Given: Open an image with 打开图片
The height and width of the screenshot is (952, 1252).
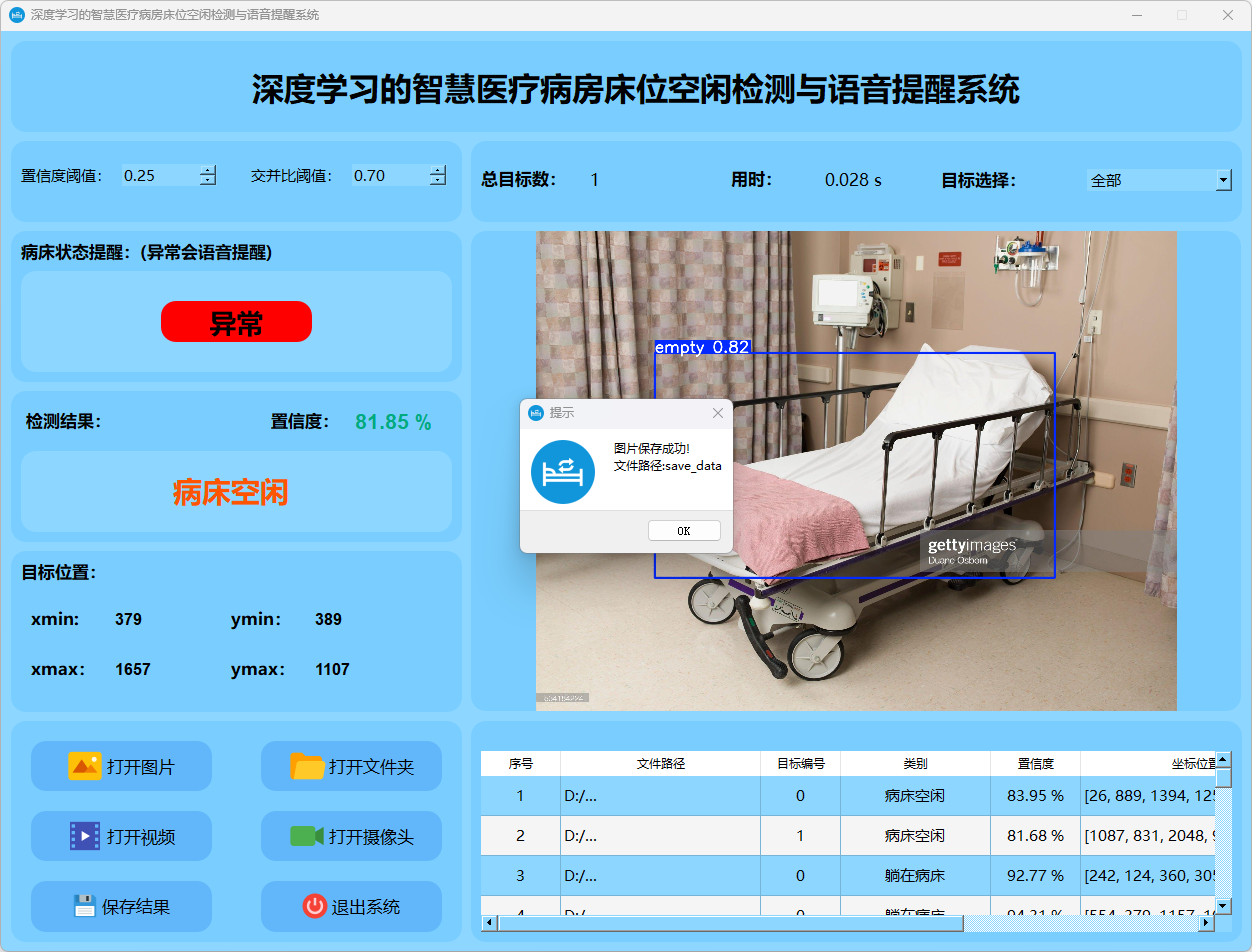Looking at the screenshot, I should coord(121,766).
